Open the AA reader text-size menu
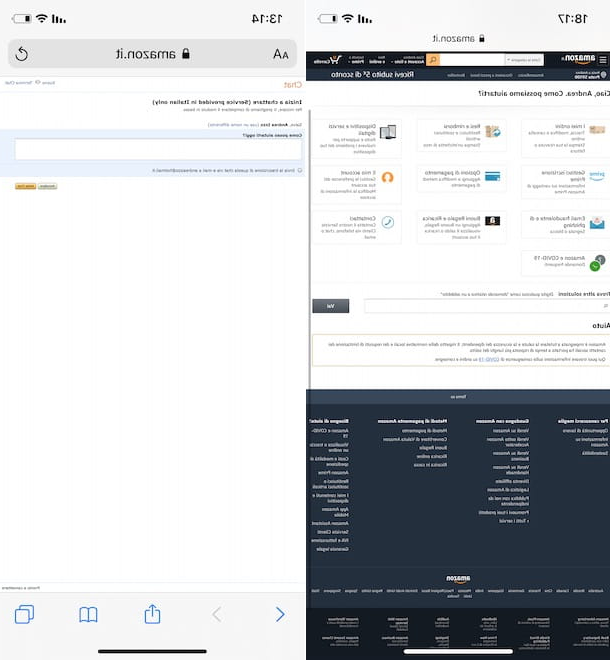 coord(280,54)
